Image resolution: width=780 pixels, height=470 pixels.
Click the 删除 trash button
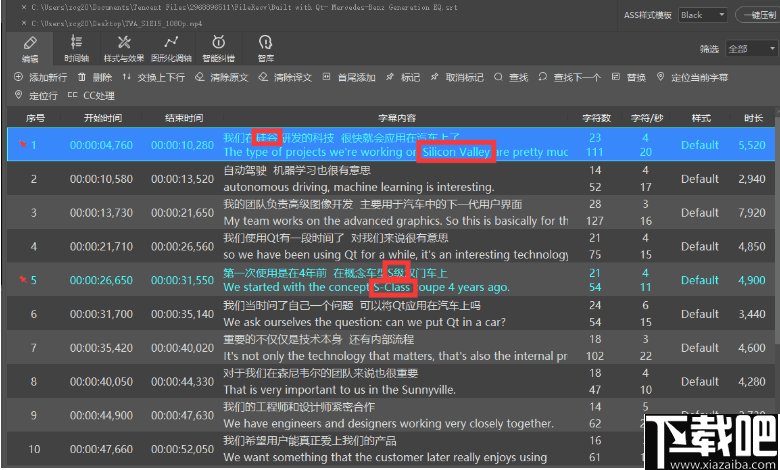click(x=95, y=77)
